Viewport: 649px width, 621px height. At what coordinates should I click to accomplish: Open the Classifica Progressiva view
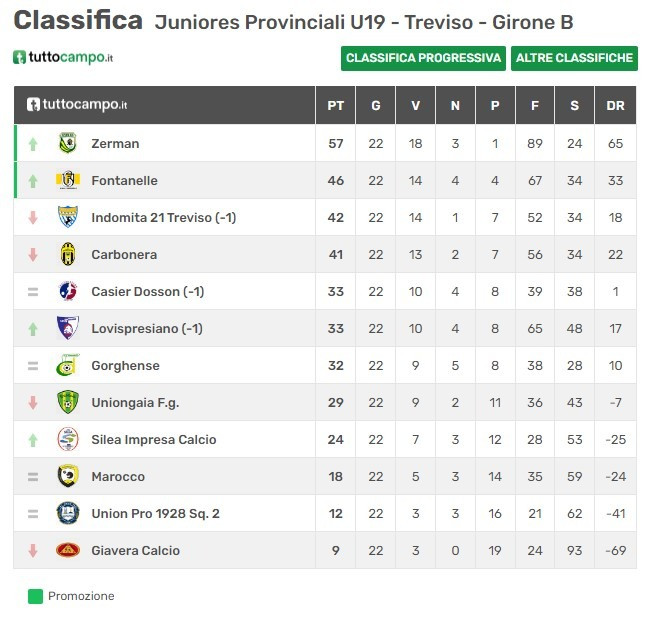[x=423, y=58]
